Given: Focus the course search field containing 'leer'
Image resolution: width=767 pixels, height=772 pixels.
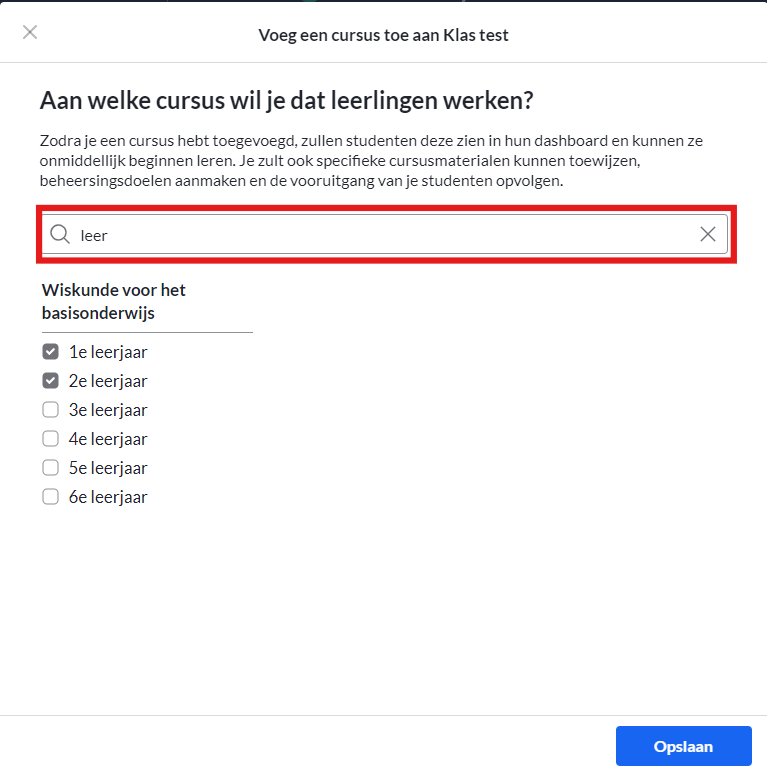Looking at the screenshot, I should (384, 234).
